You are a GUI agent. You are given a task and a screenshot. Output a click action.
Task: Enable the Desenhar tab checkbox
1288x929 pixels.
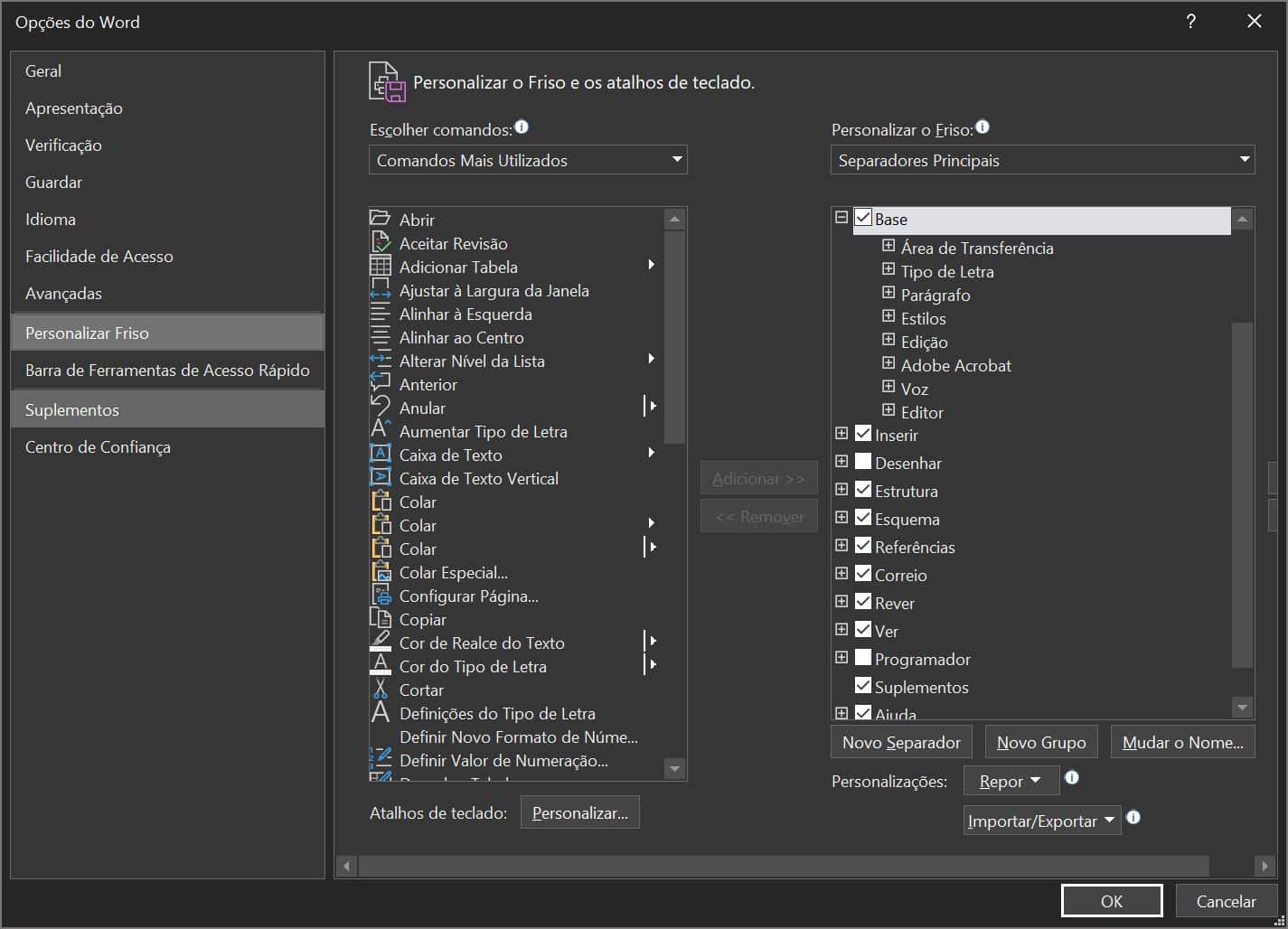tap(863, 462)
